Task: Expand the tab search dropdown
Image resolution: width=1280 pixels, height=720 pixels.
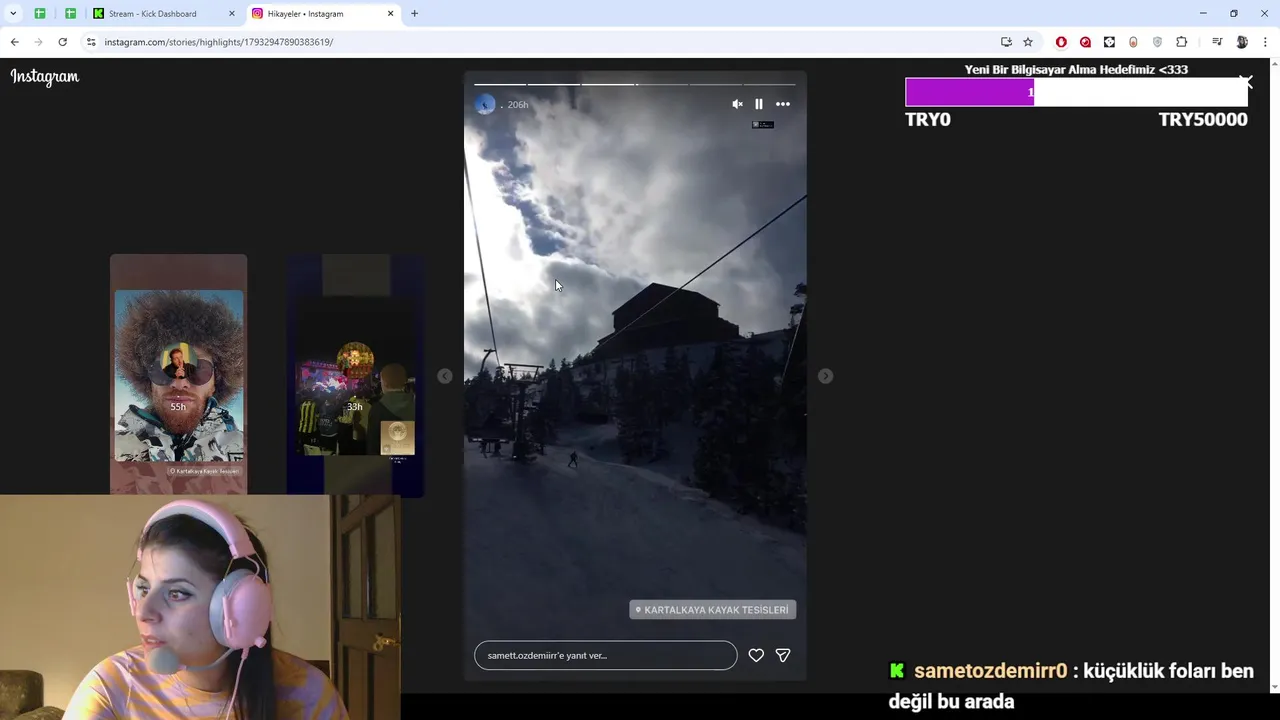Action: point(13,14)
